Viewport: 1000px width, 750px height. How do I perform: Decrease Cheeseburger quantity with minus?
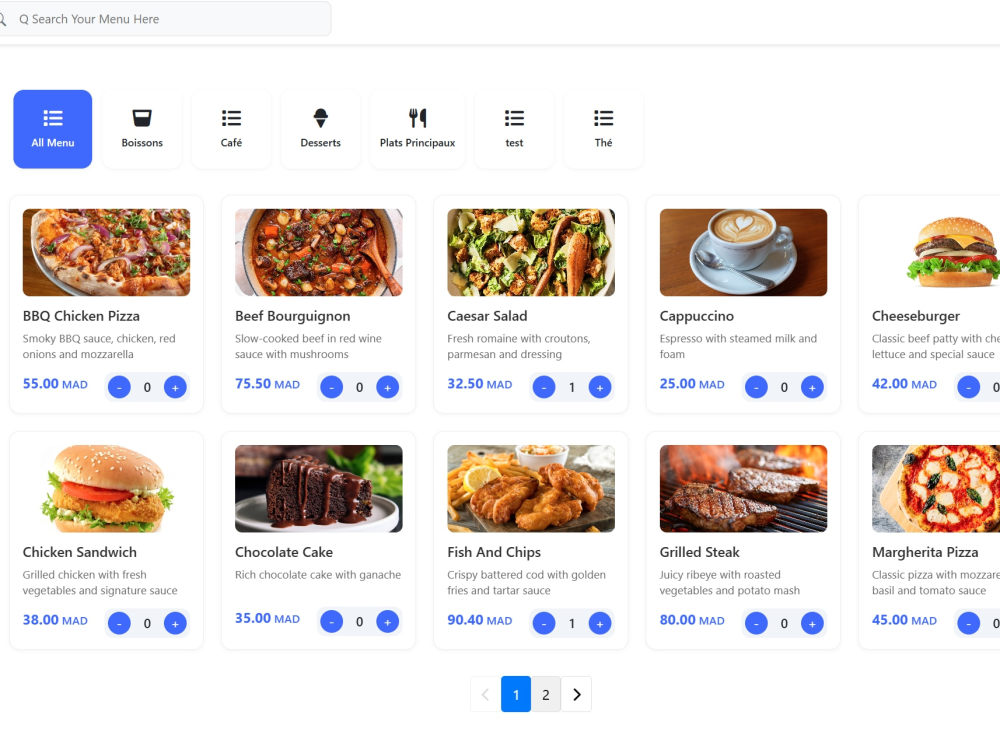[x=969, y=387]
